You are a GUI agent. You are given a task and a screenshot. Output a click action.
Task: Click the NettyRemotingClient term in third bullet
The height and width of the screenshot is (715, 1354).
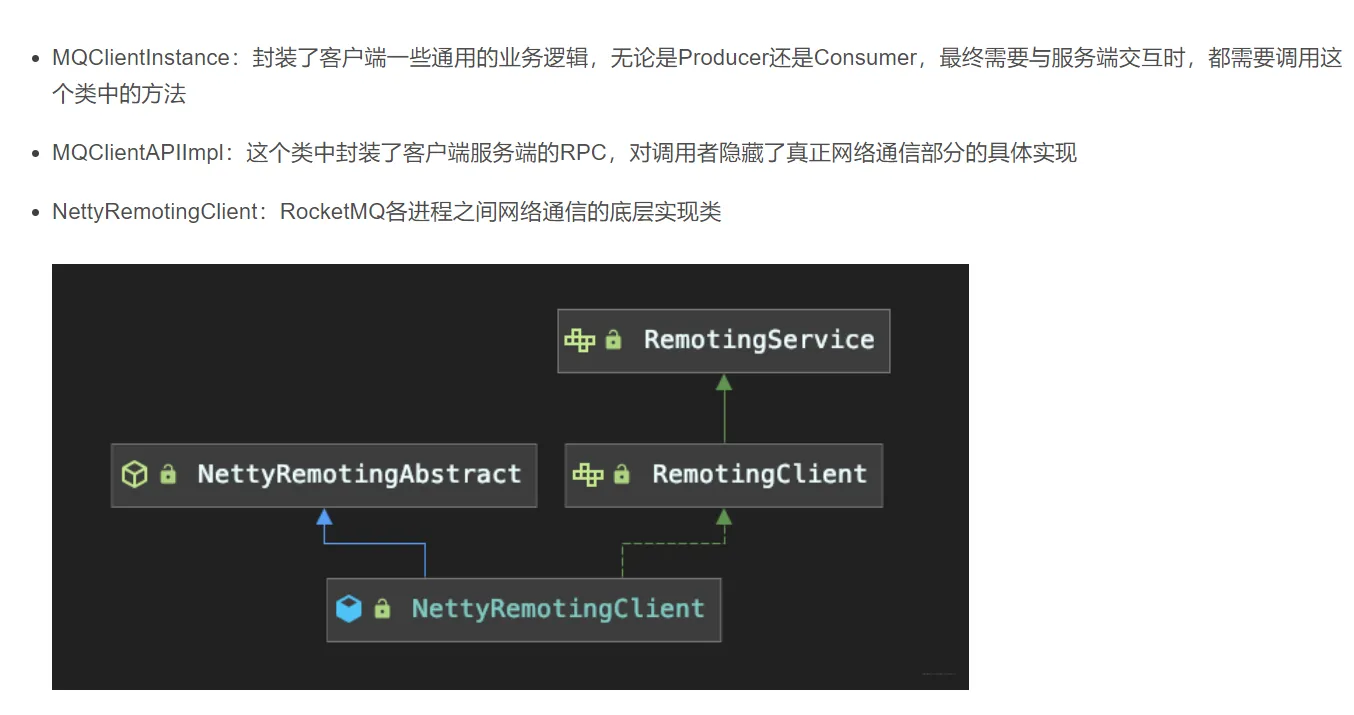(154, 212)
